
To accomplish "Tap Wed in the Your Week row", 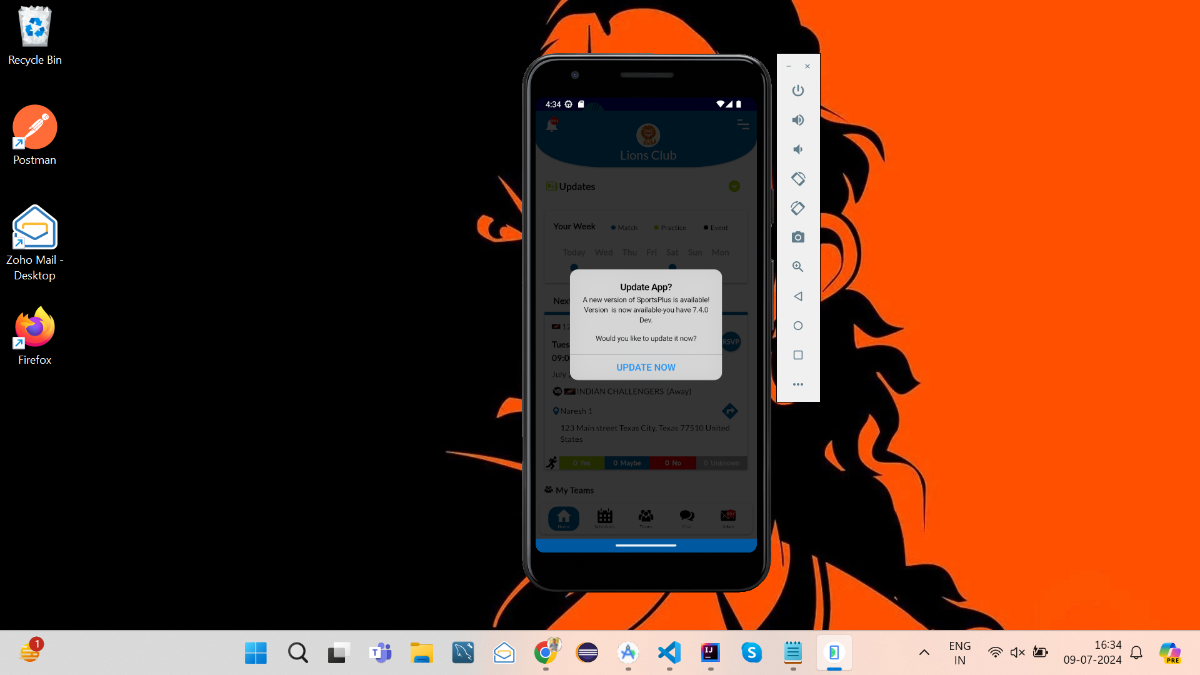I will [604, 252].
